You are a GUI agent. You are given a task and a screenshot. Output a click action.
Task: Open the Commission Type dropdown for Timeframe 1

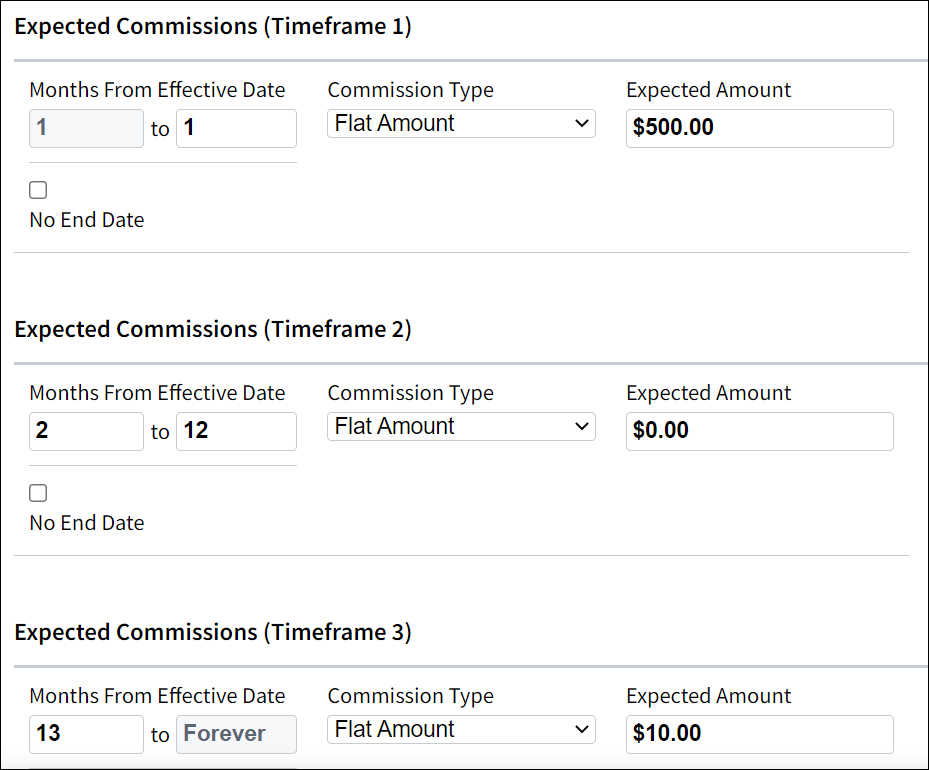pos(460,122)
